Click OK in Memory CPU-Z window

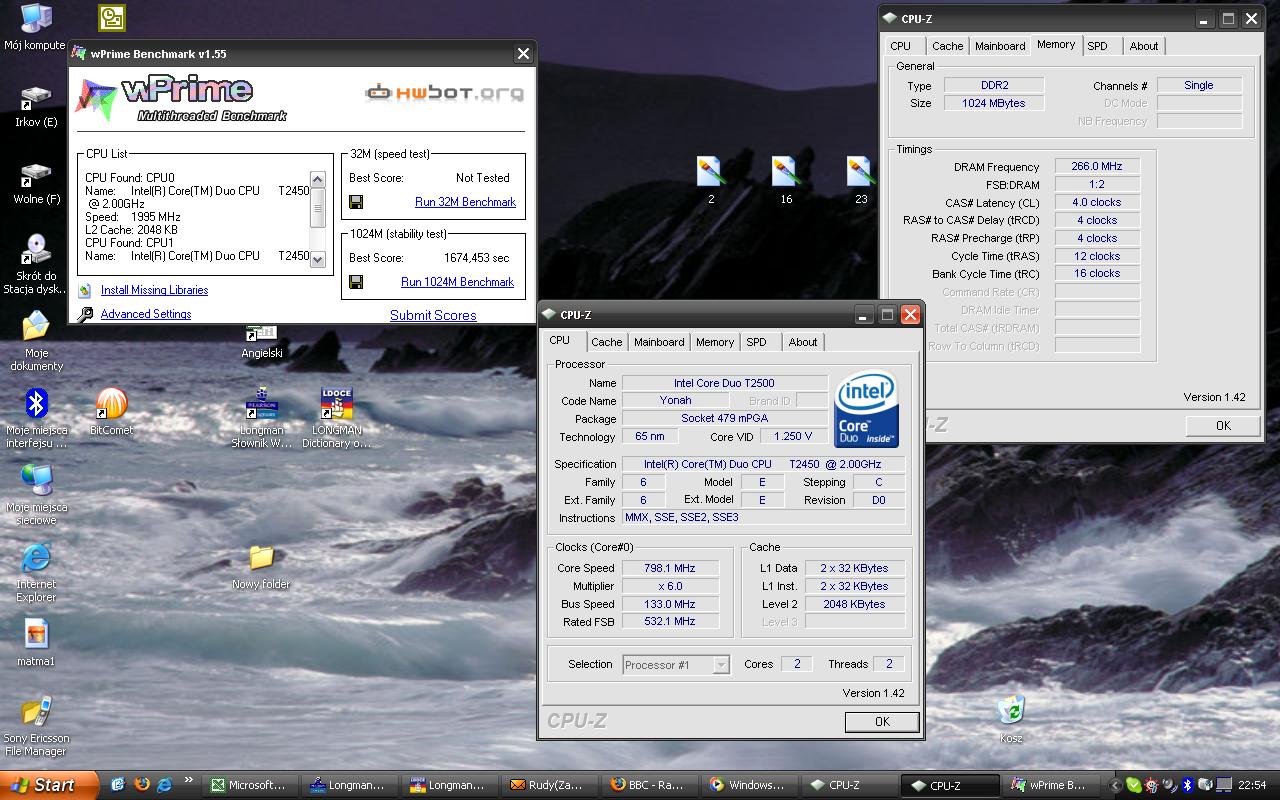pos(1222,425)
